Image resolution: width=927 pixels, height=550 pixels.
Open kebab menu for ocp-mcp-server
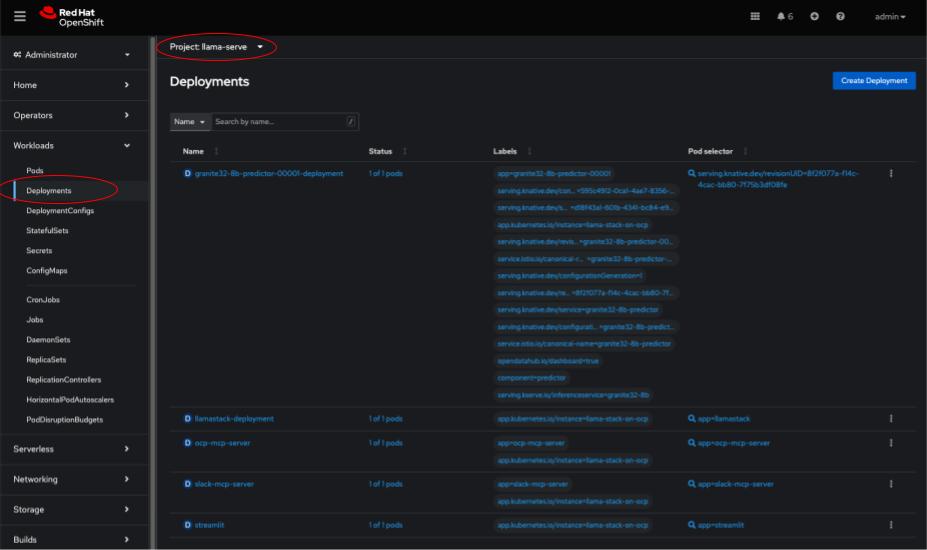tap(891, 443)
